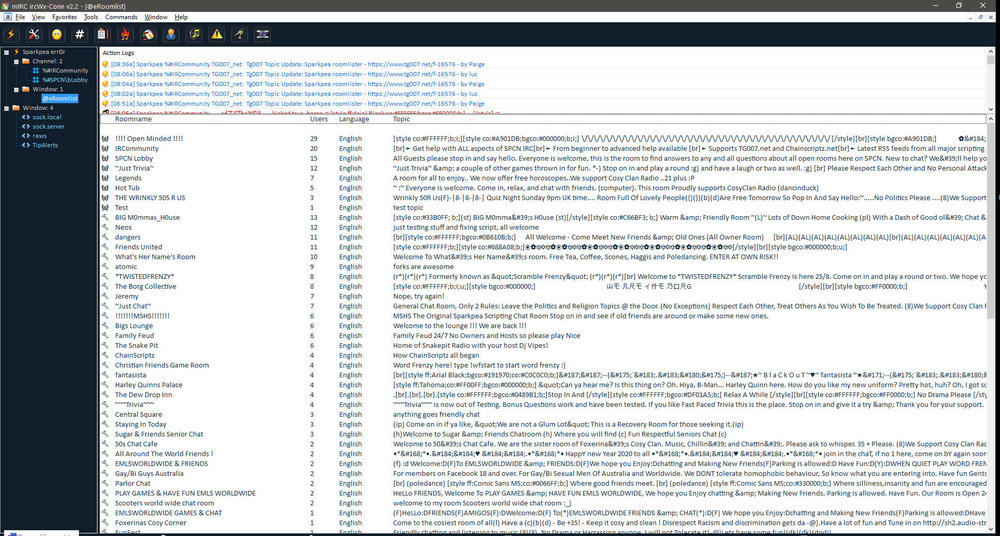Viewport: 1000px width, 536px height.
Task: Click the hash icon beside %#SPCN\bLobby
Action: click(36, 80)
